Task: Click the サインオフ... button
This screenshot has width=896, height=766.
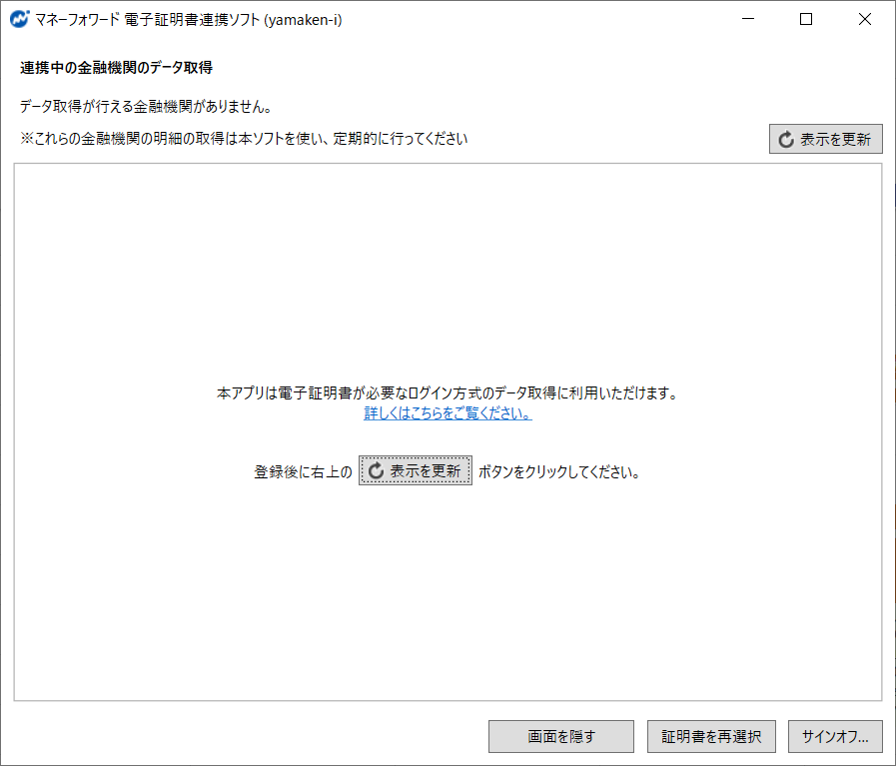Action: coord(835,736)
